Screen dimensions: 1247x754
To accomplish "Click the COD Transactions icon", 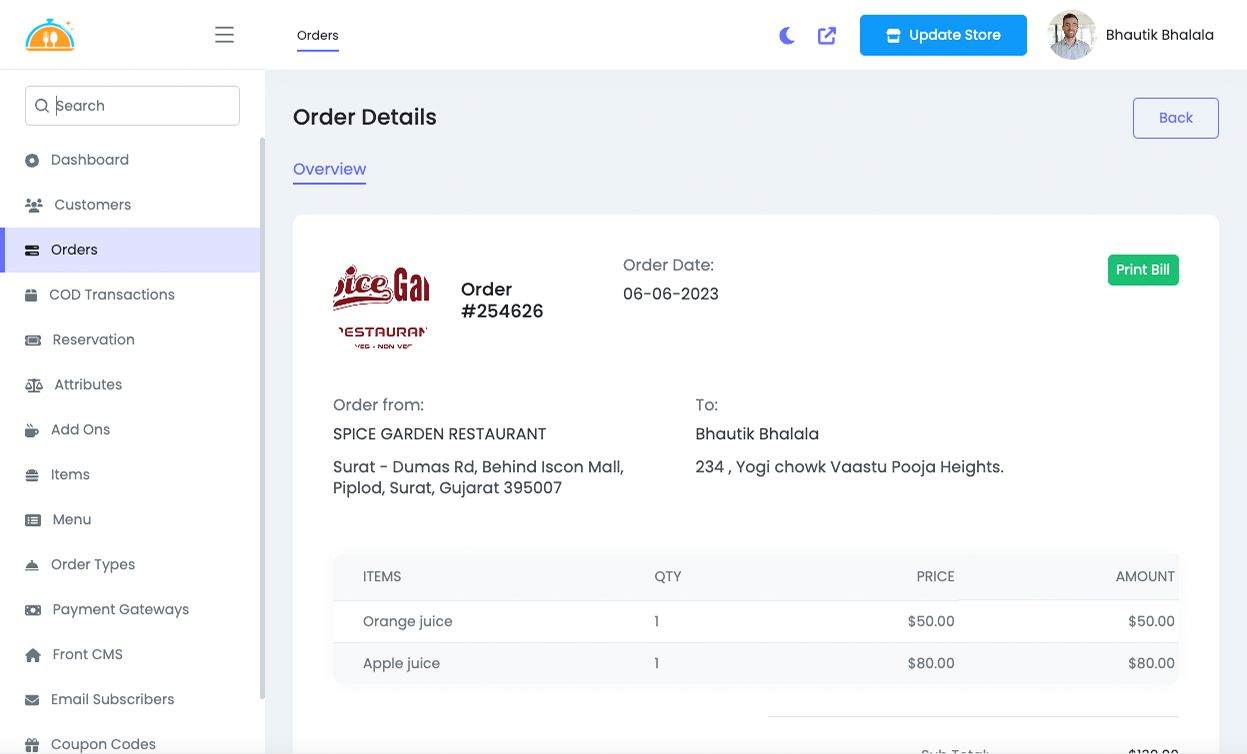I will (x=31, y=295).
